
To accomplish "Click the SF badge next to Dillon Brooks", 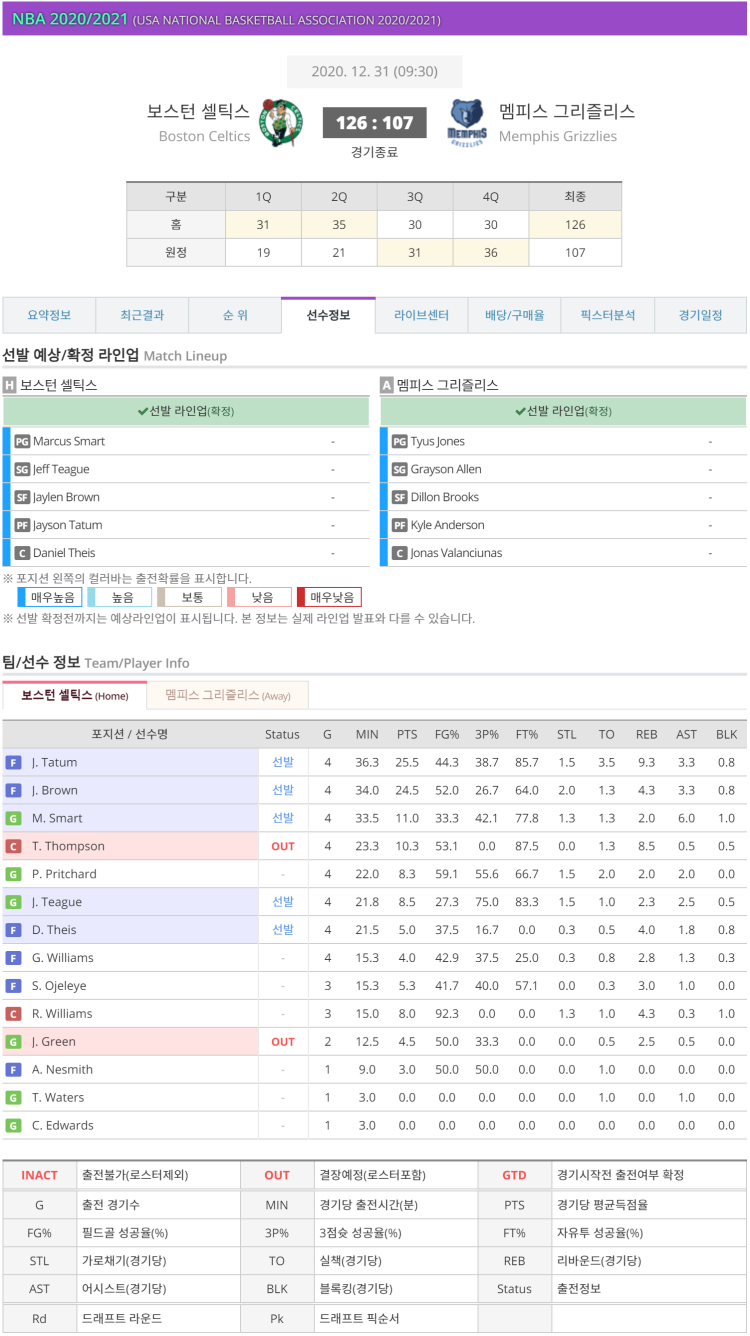I will tap(400, 497).
